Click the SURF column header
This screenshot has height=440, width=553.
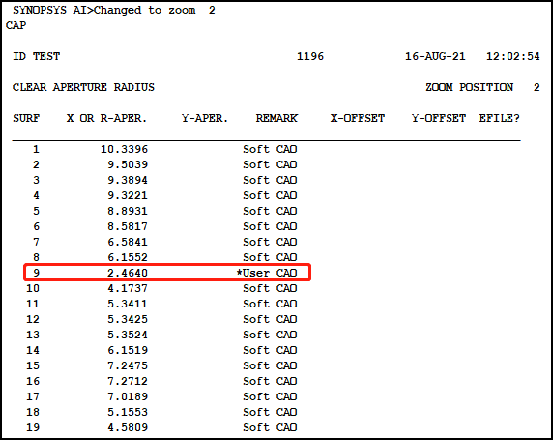tap(26, 118)
